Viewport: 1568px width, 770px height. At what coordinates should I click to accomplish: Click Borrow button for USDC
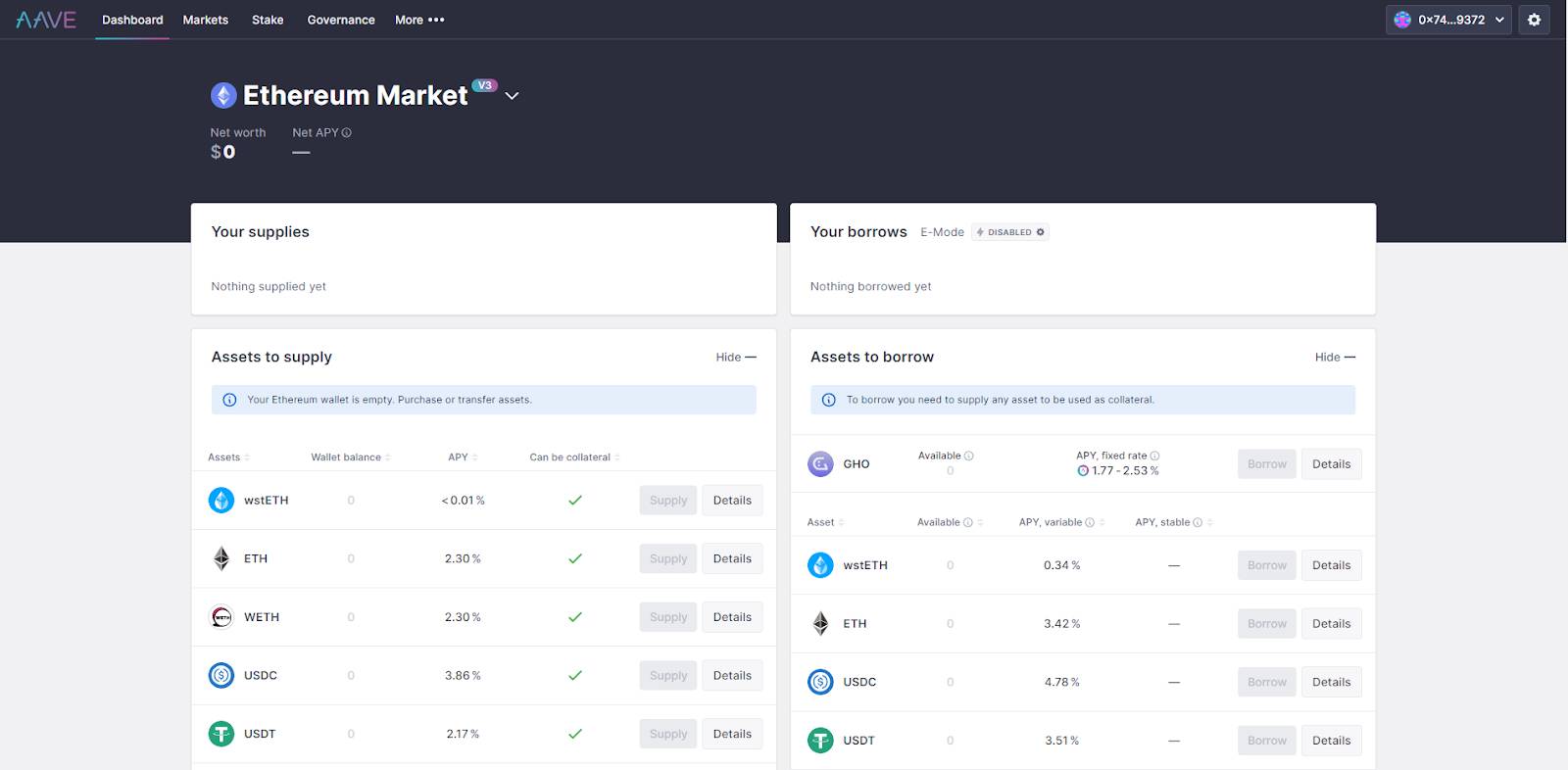[1267, 682]
